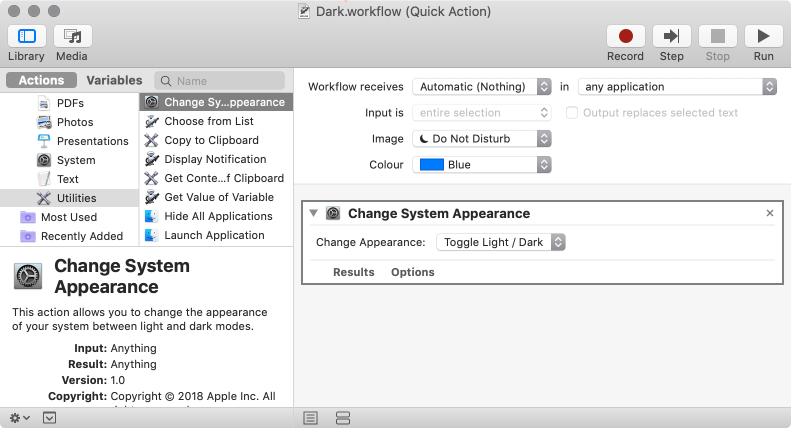
Task: Select the Photos category
Action: click(x=69, y=122)
